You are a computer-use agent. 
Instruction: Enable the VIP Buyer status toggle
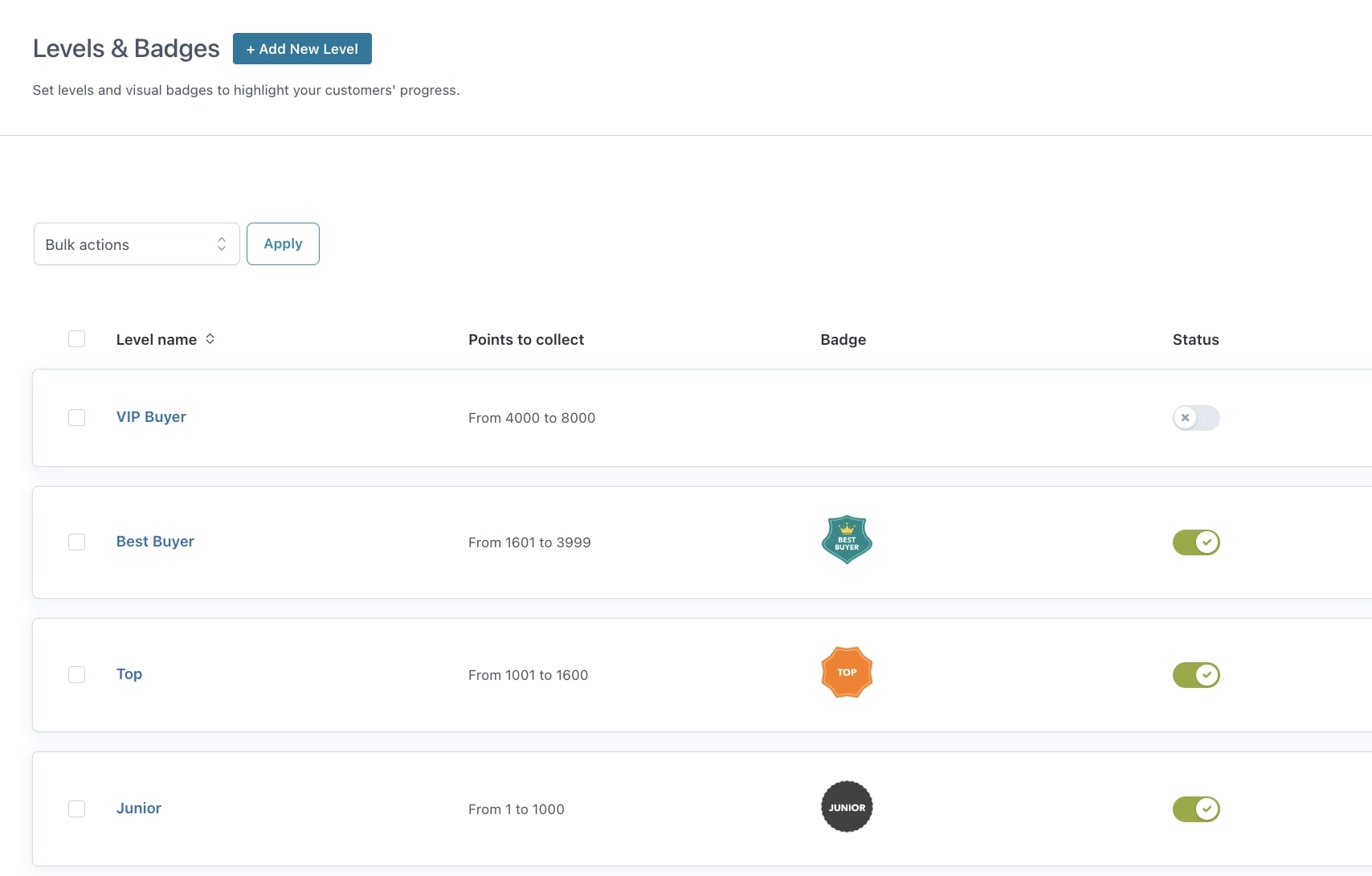pyautogui.click(x=1195, y=418)
